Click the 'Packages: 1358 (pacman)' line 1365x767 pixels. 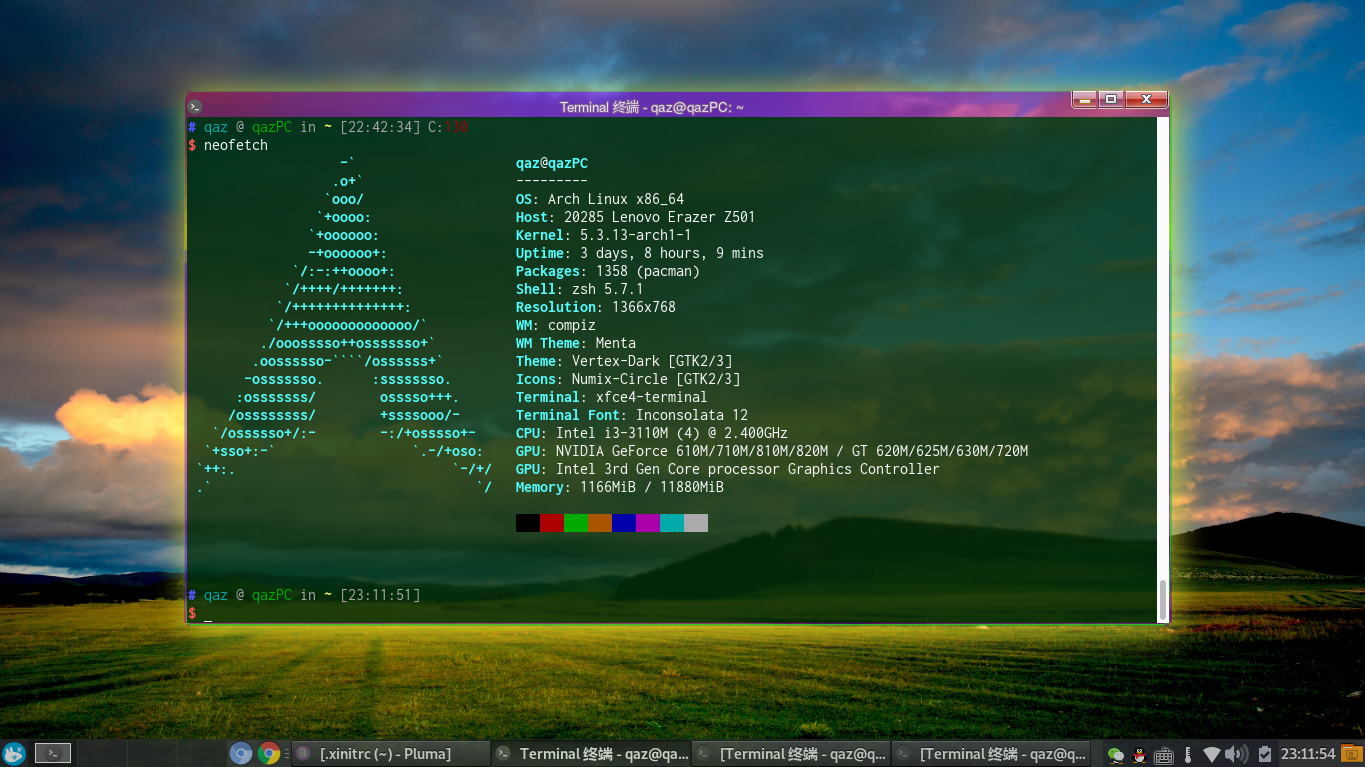point(608,271)
